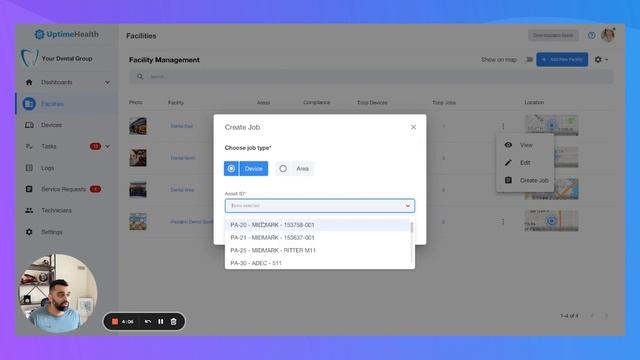Select the Area job type radio
The image size is (640, 360).
coord(294,169)
